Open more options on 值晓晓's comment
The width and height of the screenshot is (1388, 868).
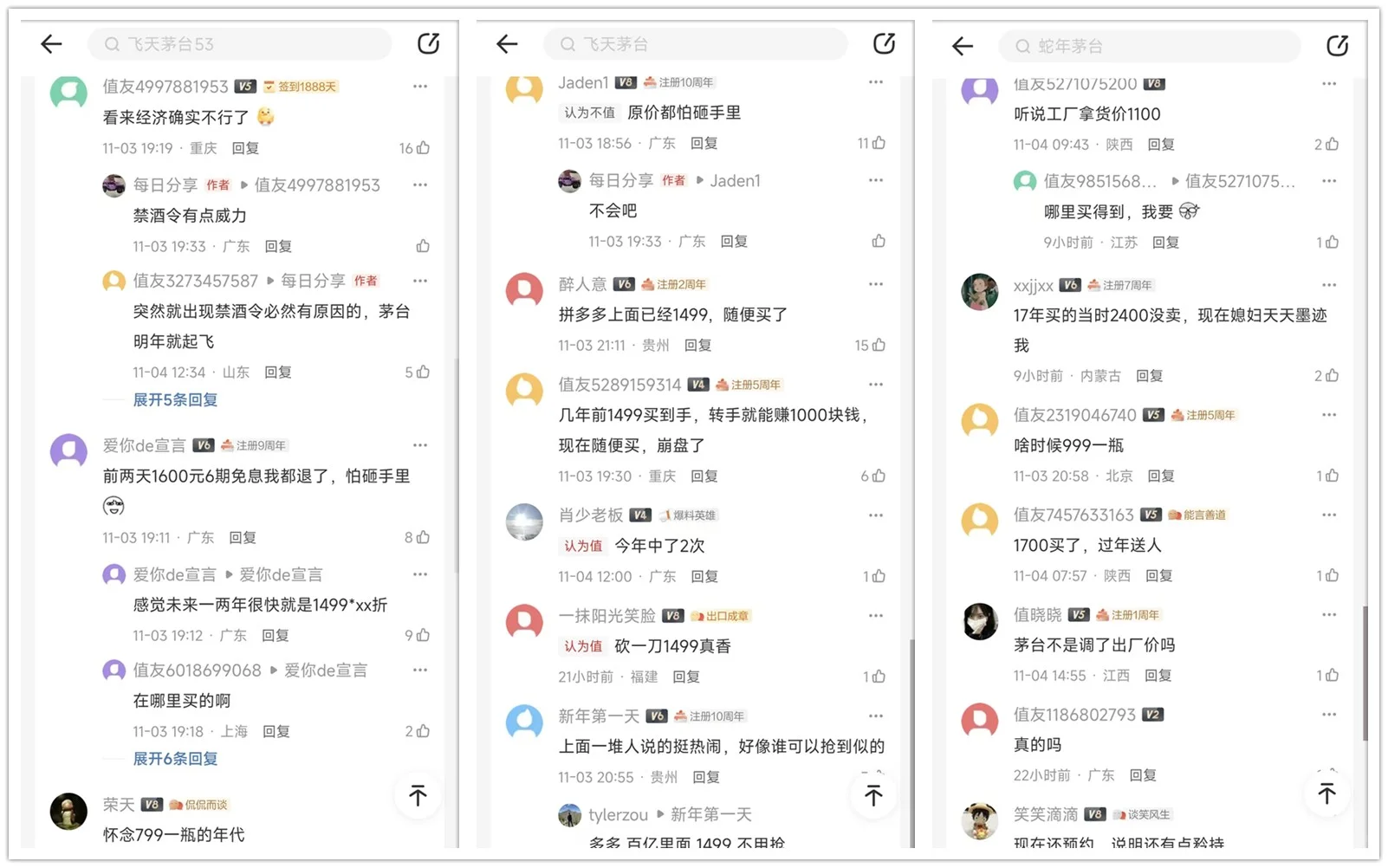pos(1329,614)
